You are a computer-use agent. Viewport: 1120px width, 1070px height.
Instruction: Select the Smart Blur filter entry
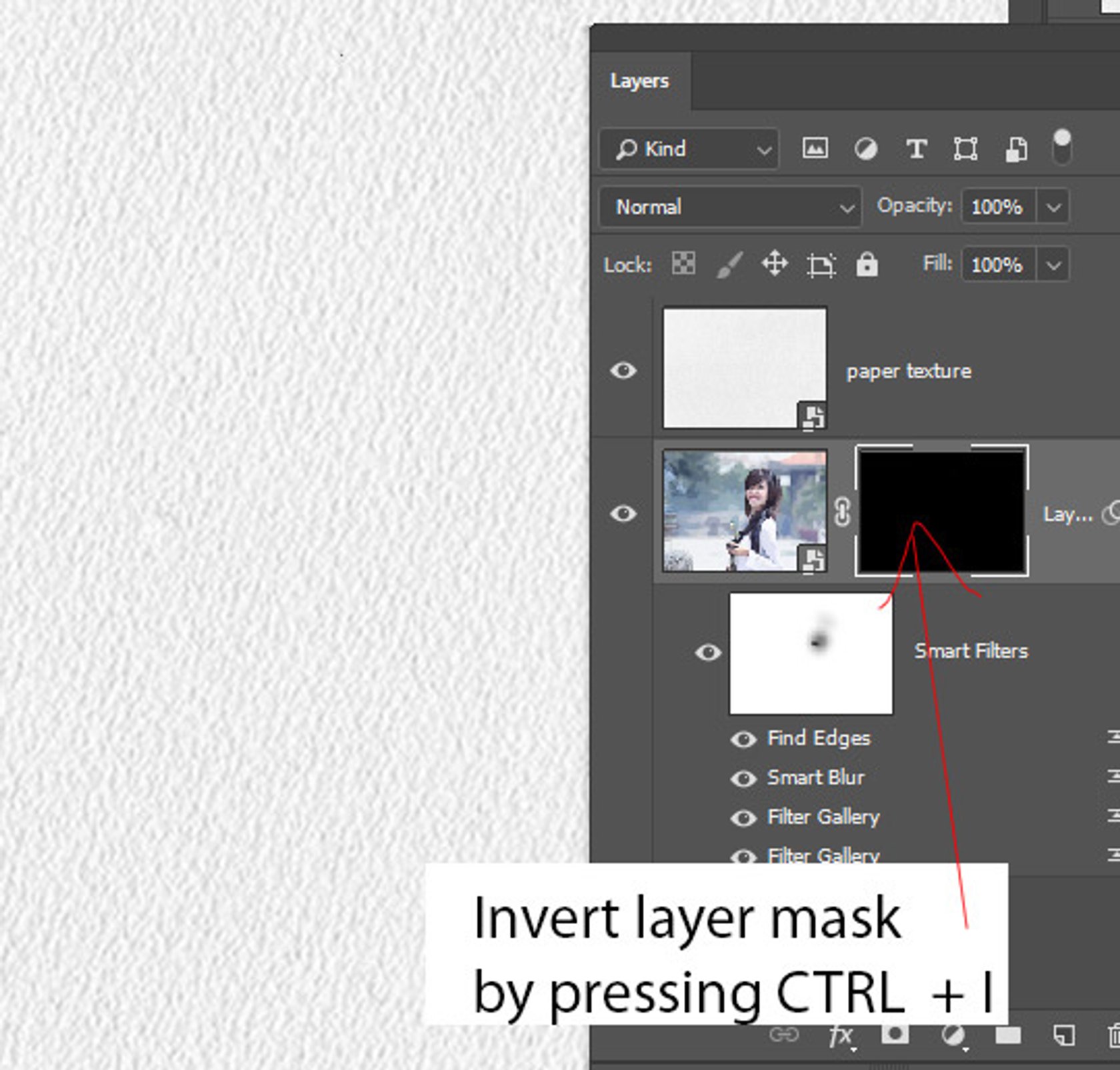point(816,777)
